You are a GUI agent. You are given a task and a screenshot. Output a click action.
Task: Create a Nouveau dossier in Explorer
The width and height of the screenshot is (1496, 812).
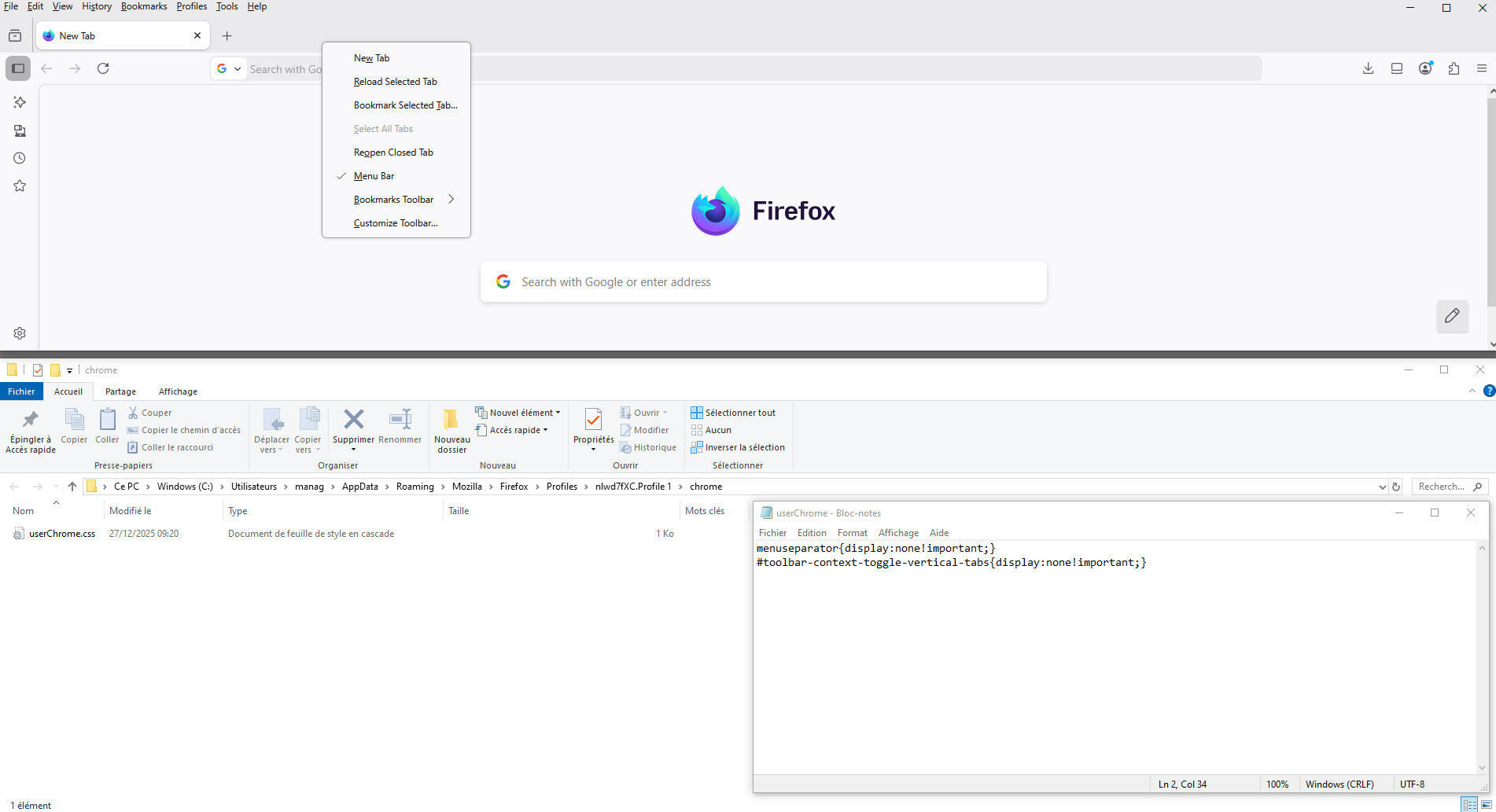click(451, 431)
